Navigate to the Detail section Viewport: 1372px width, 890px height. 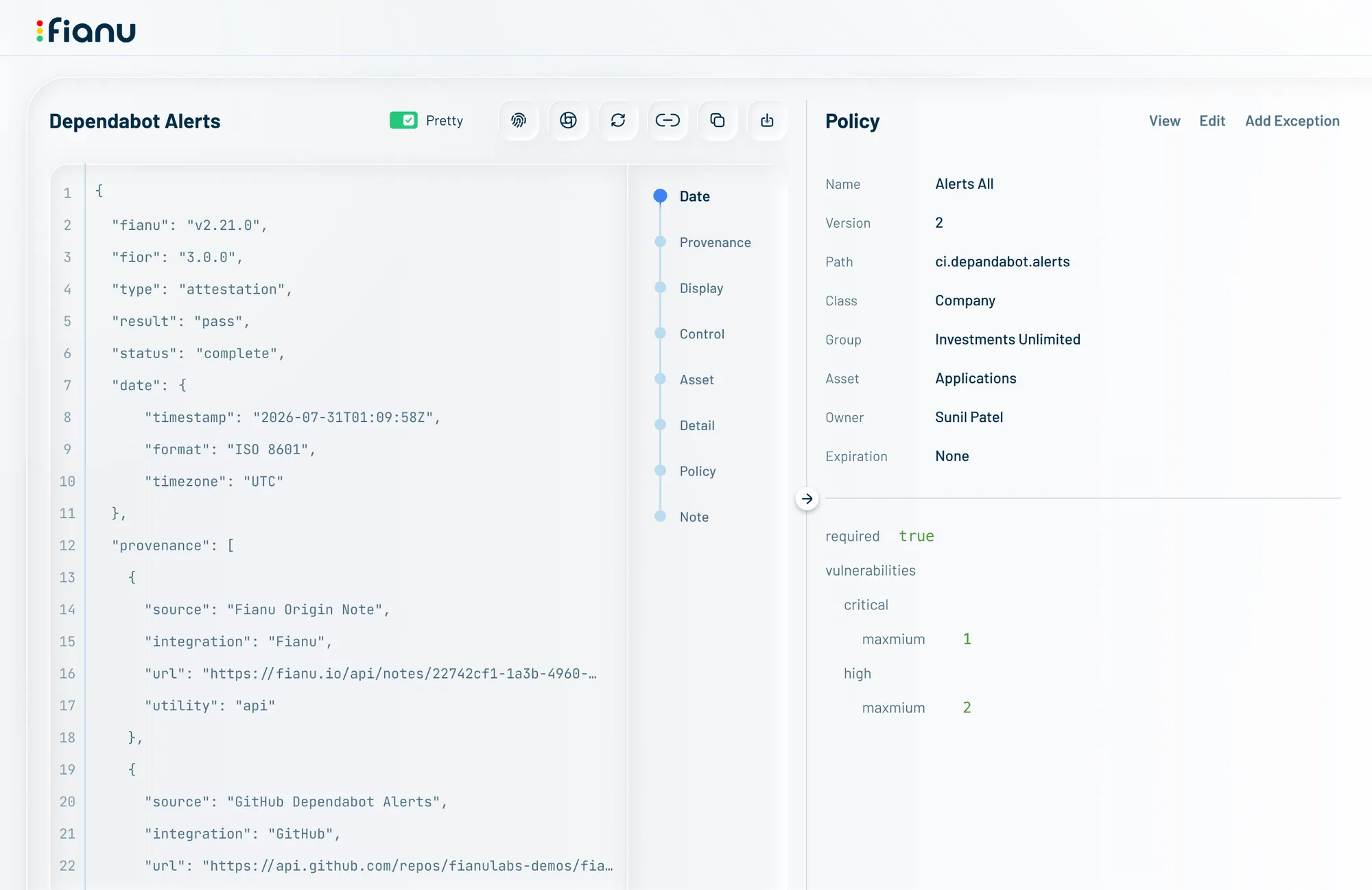697,425
